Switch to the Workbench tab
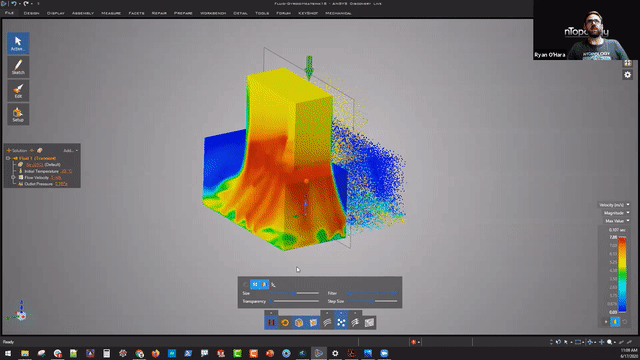This screenshot has width=640, height=360. tap(213, 13)
